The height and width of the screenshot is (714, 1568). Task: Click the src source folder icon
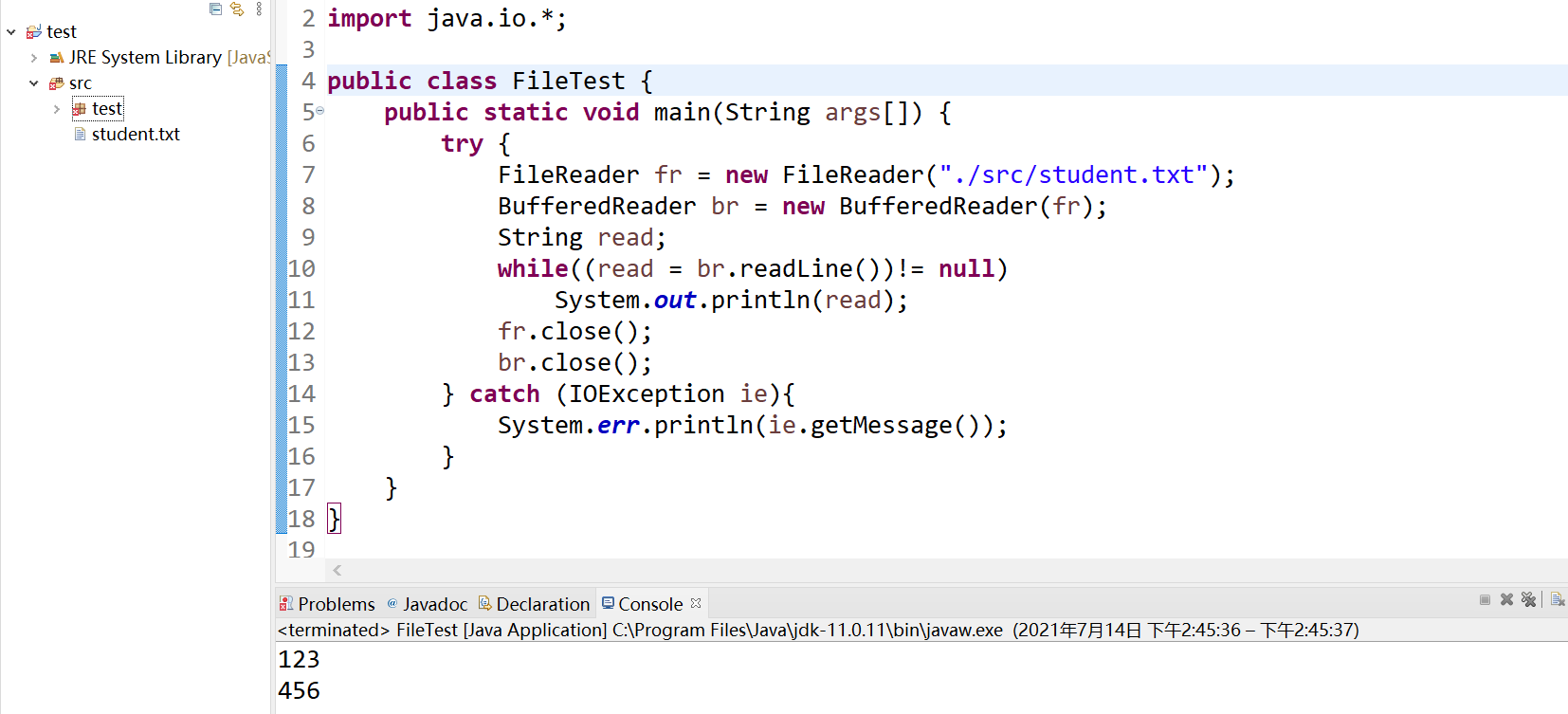57,83
